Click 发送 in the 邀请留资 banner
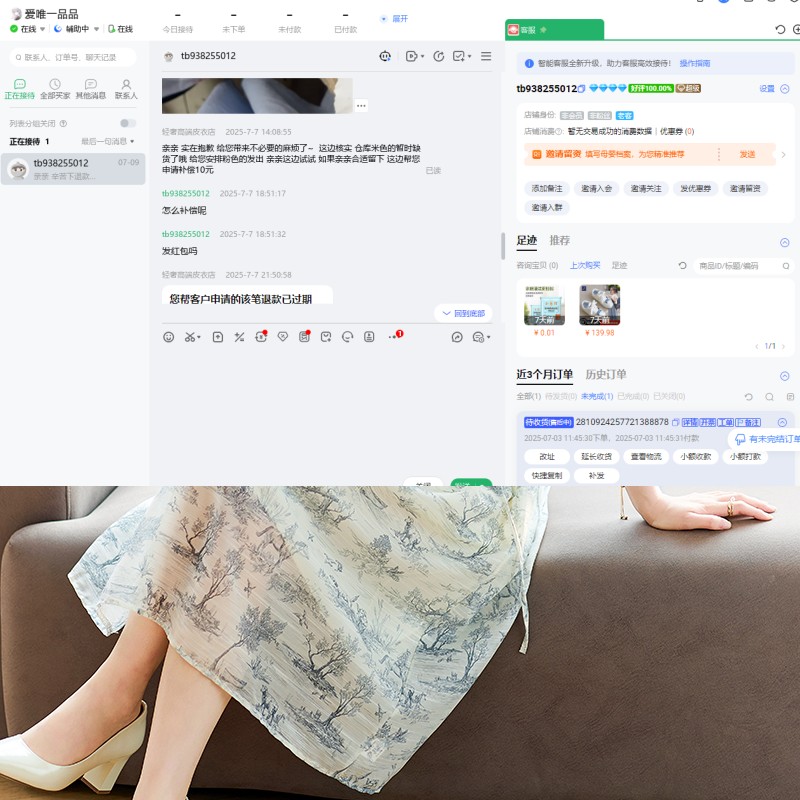The height and width of the screenshot is (800, 800). coord(747,154)
